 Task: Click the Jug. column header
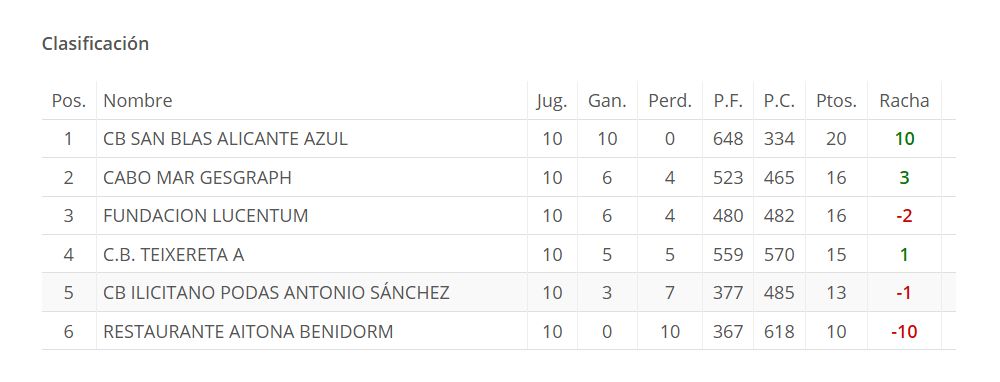[552, 101]
